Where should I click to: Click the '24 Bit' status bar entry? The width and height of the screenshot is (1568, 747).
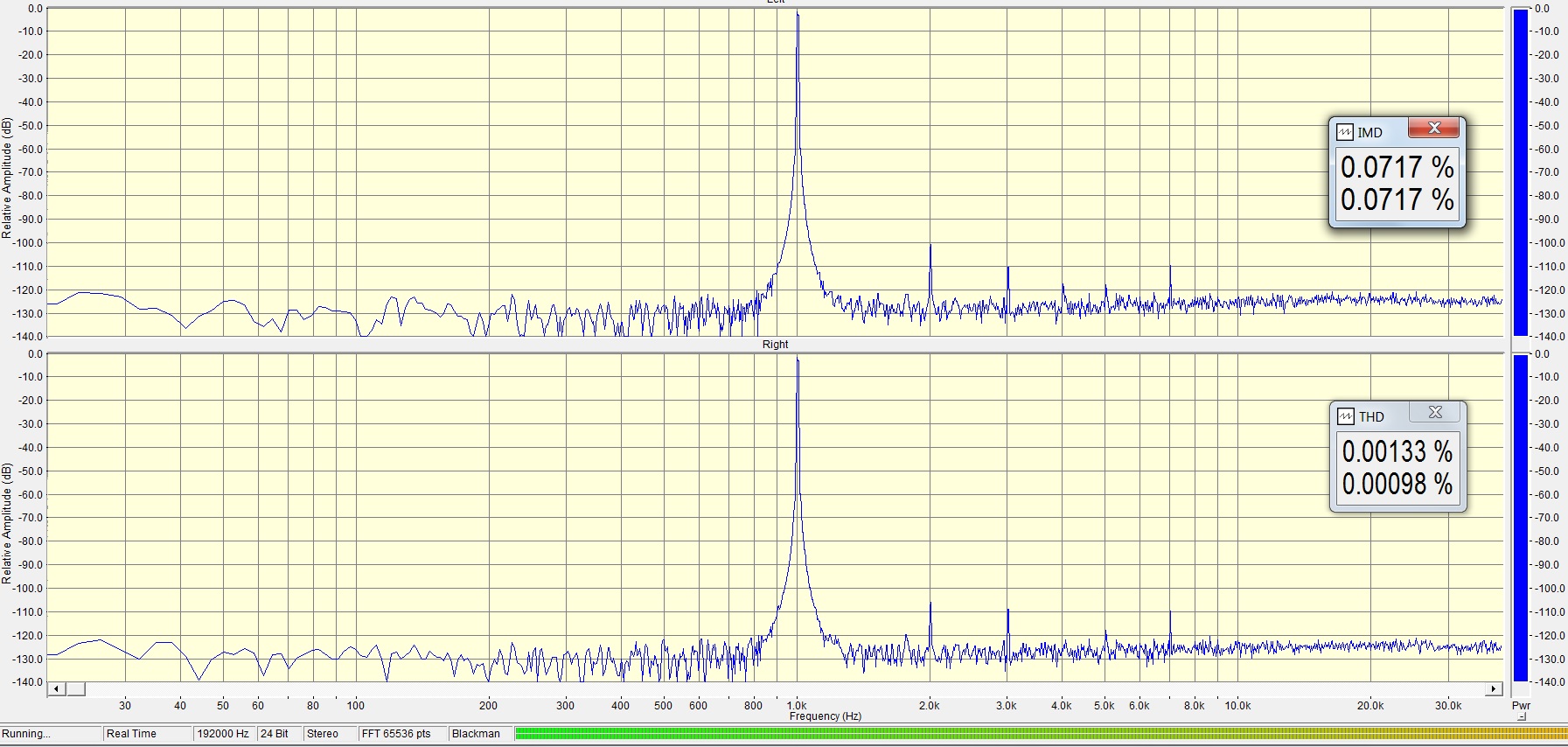click(279, 734)
